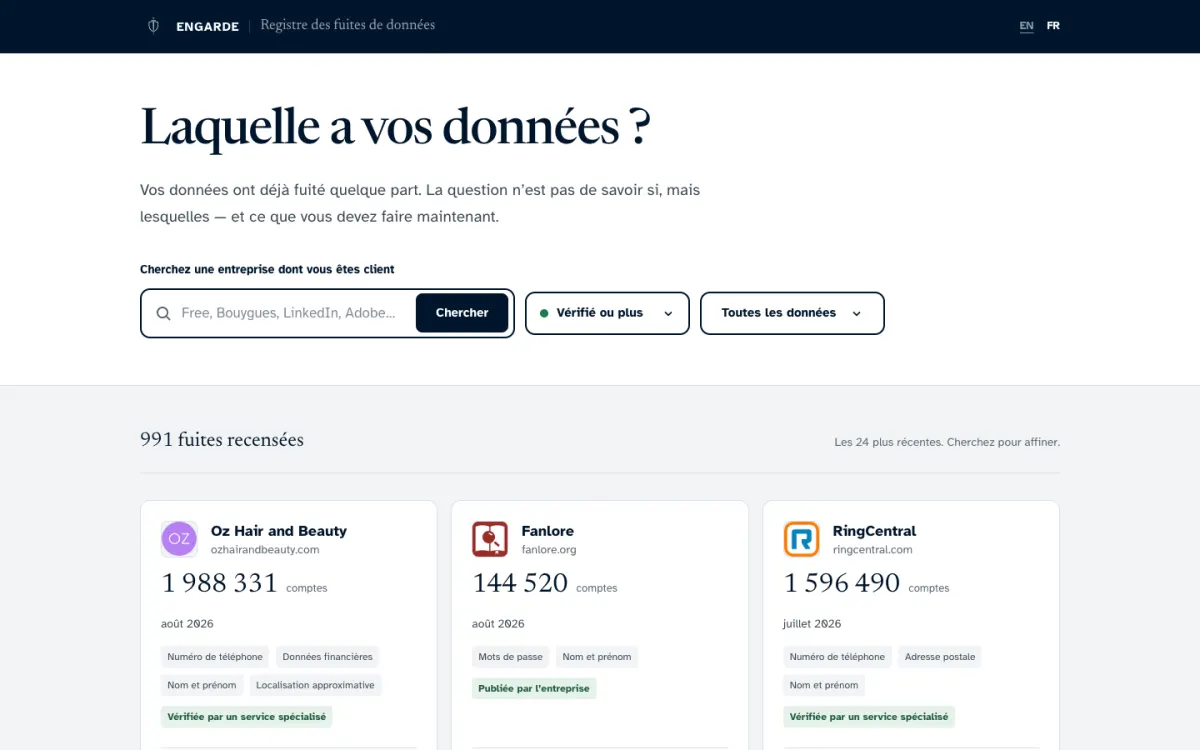Click 'Numéro de téléphone' tag on RingCentral card
The height and width of the screenshot is (750, 1200).
click(837, 657)
